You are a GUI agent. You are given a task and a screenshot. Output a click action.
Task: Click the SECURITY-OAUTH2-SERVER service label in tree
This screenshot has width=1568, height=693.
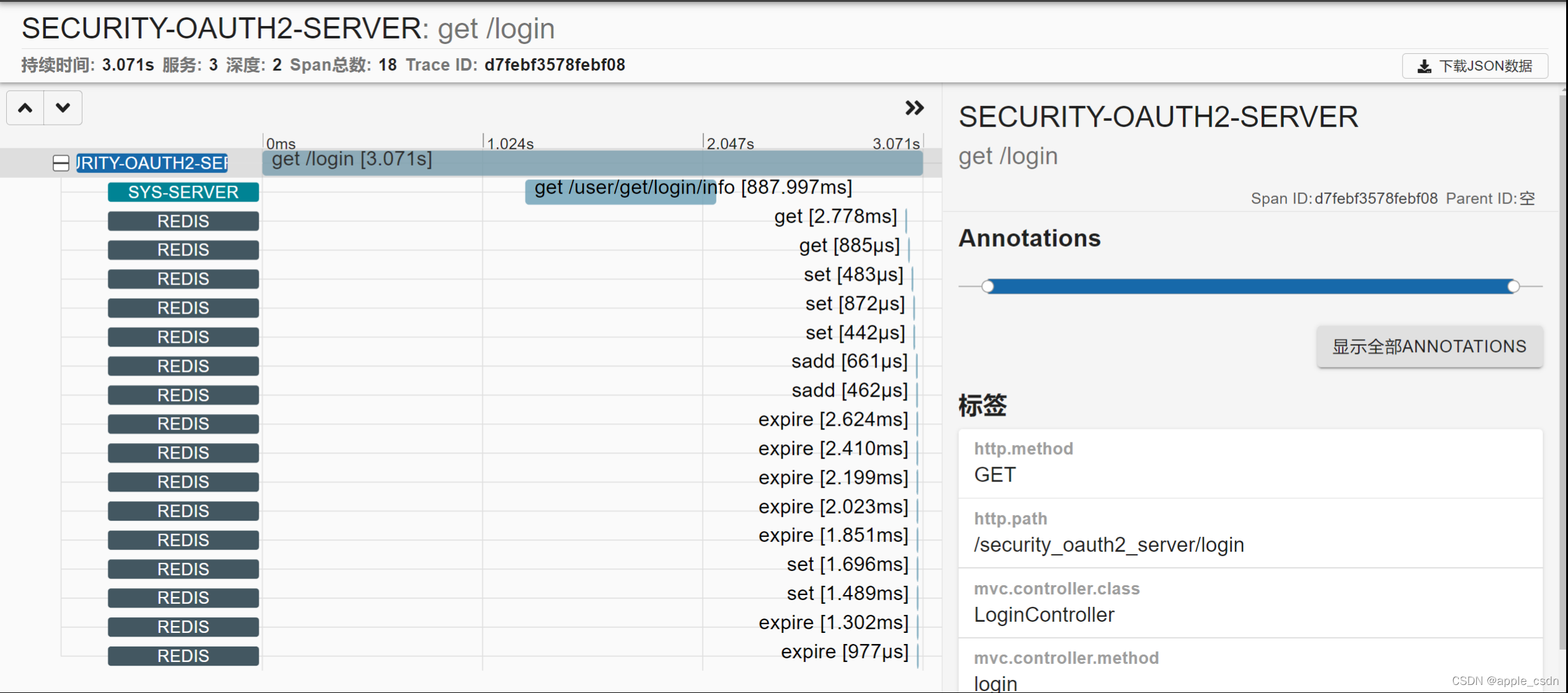152,163
